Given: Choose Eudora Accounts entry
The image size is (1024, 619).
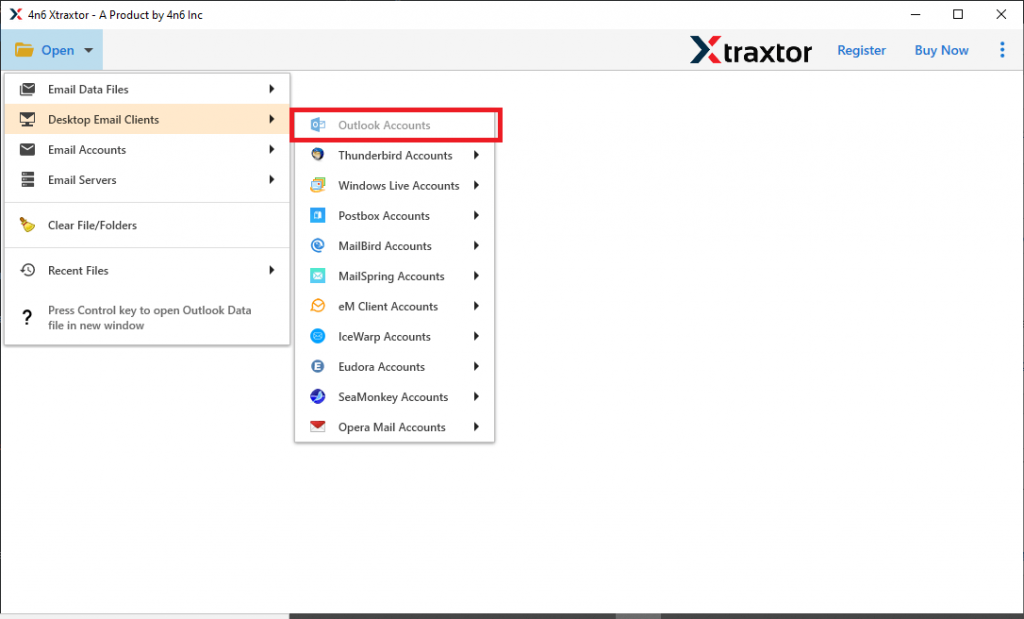Looking at the screenshot, I should coord(394,366).
